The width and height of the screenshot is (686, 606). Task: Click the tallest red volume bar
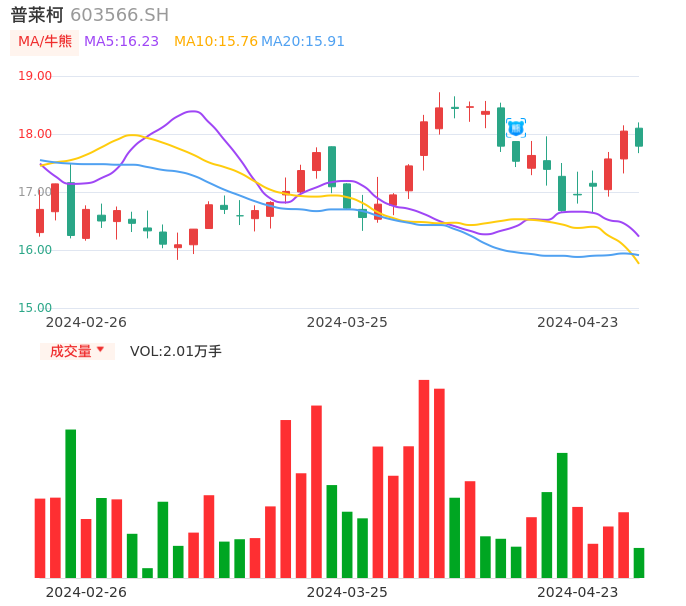(x=424, y=478)
